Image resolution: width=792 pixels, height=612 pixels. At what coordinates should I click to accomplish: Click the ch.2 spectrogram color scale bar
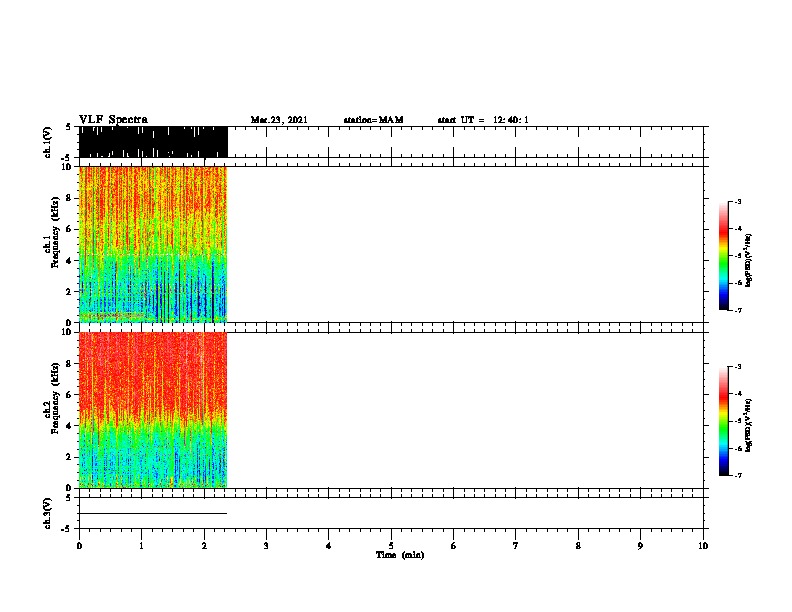[x=723, y=421]
